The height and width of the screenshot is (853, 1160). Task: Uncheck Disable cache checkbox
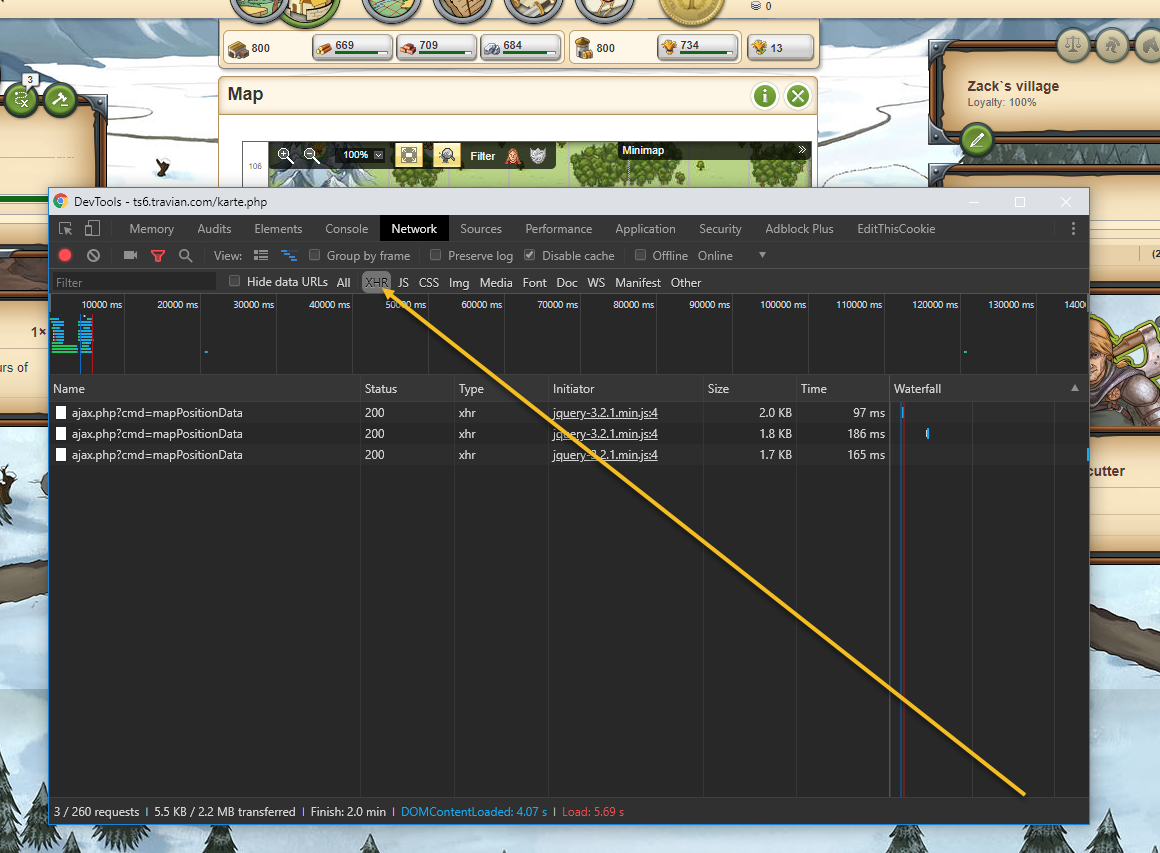(x=530, y=254)
